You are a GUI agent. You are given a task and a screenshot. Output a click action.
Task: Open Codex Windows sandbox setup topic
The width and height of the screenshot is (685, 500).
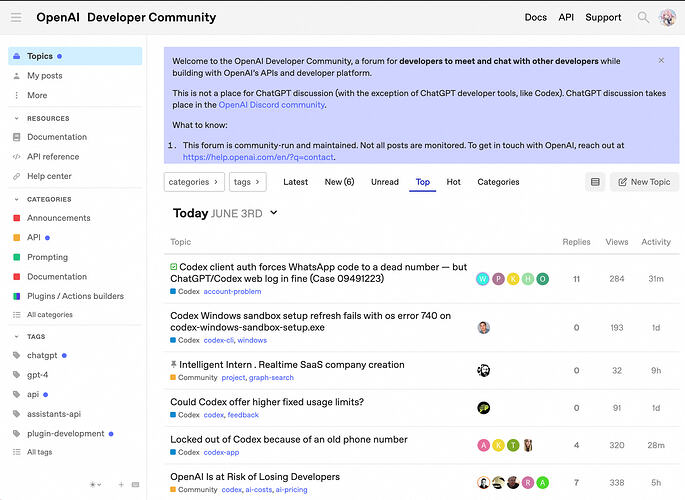pos(310,321)
